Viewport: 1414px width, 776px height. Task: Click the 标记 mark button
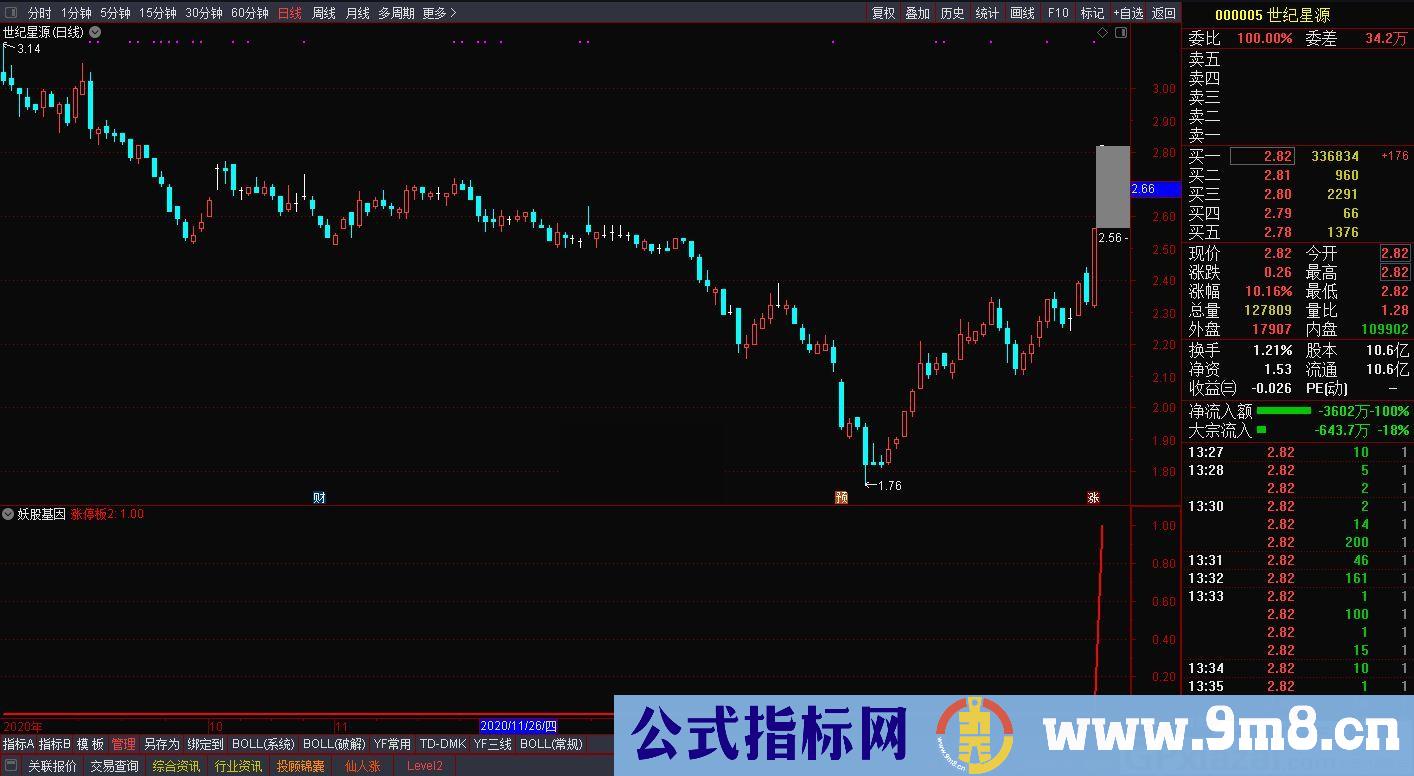pos(1092,13)
